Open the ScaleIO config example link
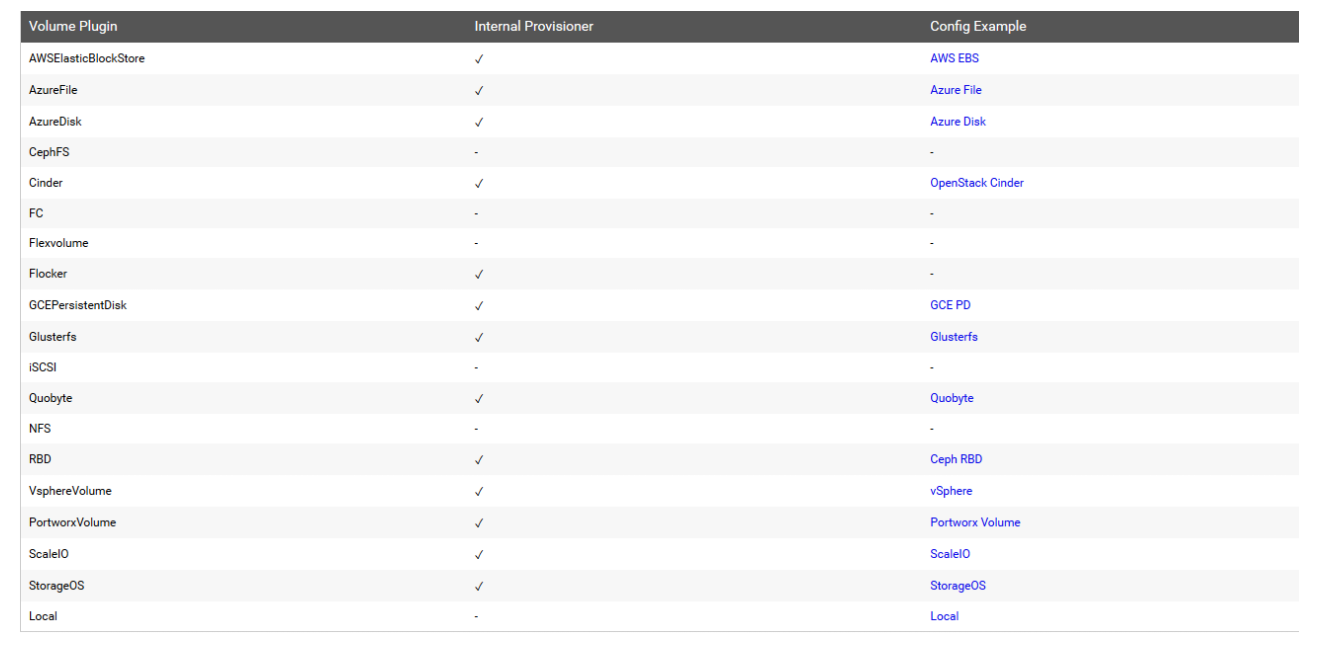Screen dimensions: 1319x657 click(950, 554)
